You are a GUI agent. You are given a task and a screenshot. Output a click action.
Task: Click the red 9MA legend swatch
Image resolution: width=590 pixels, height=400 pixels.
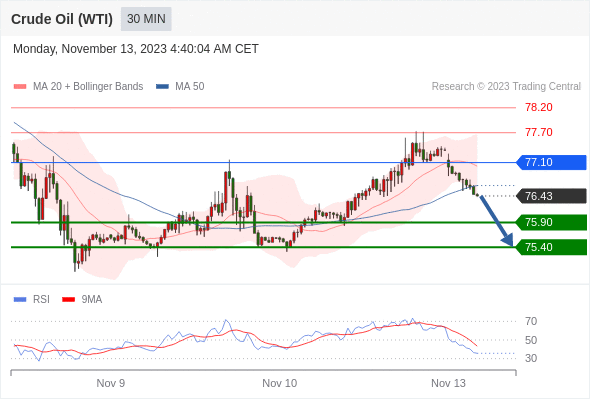[x=68, y=300]
